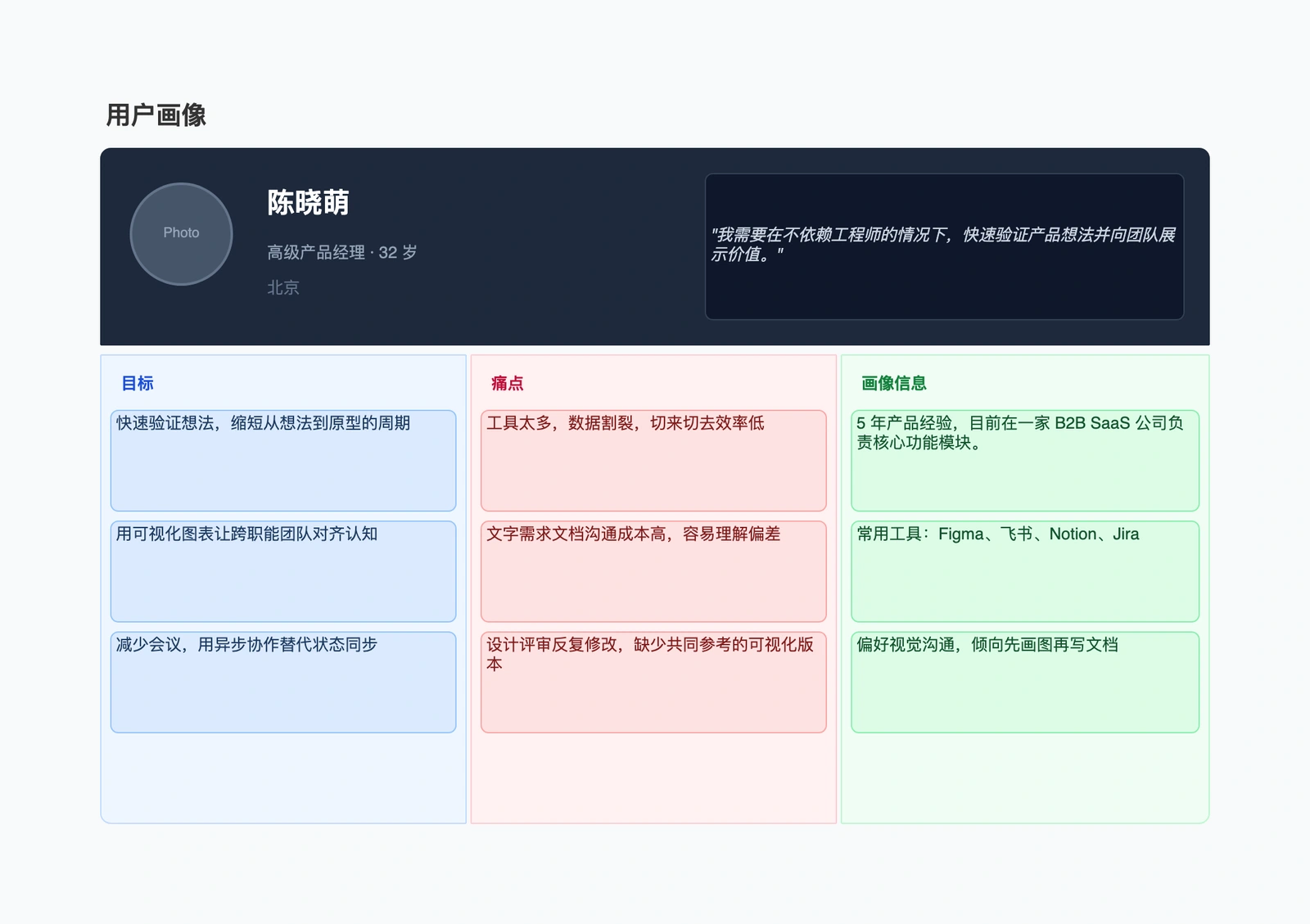The image size is (1310, 924).
Task: Click the 常用工具 card listing Figma
Action: [x=1025, y=571]
